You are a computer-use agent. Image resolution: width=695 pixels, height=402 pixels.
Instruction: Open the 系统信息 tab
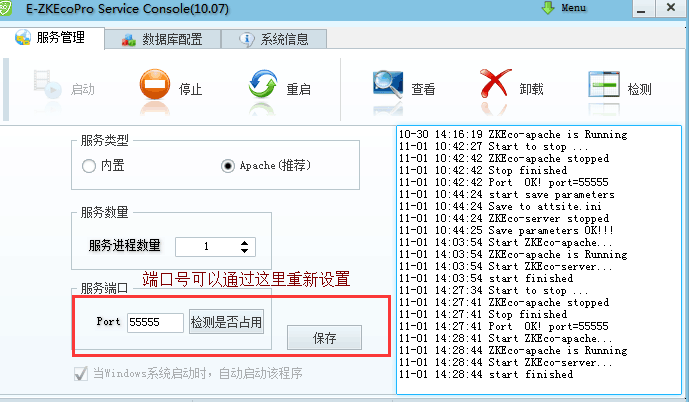tap(274, 39)
